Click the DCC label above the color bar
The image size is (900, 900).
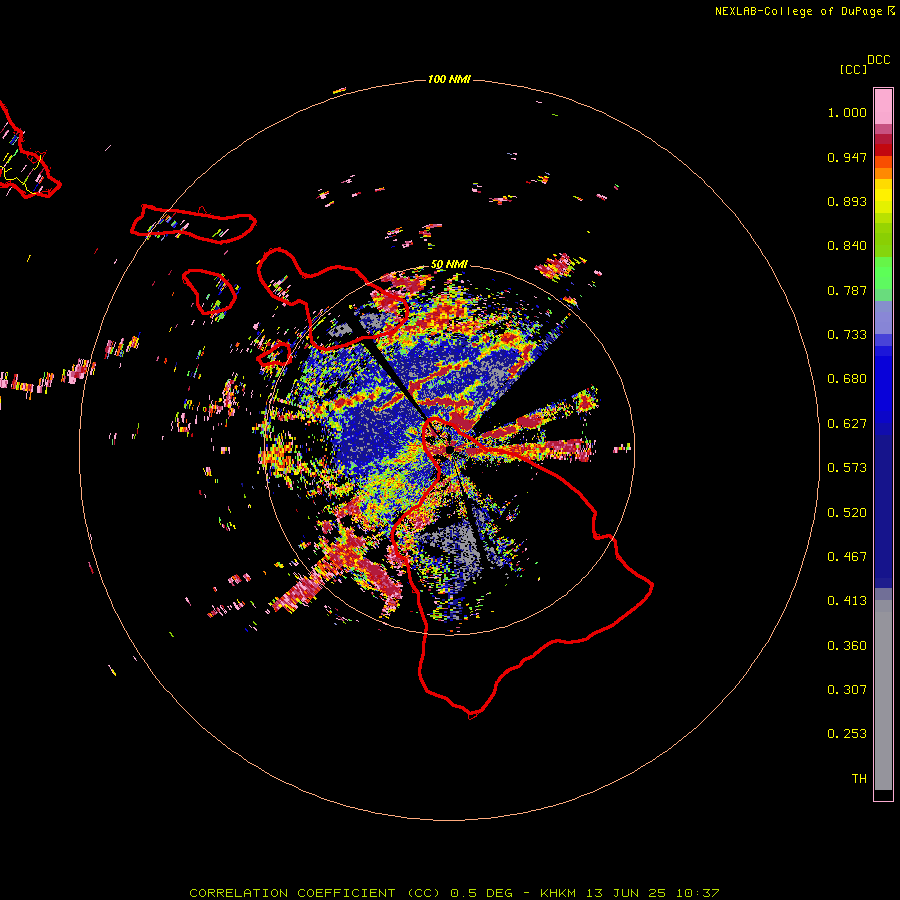point(878,60)
